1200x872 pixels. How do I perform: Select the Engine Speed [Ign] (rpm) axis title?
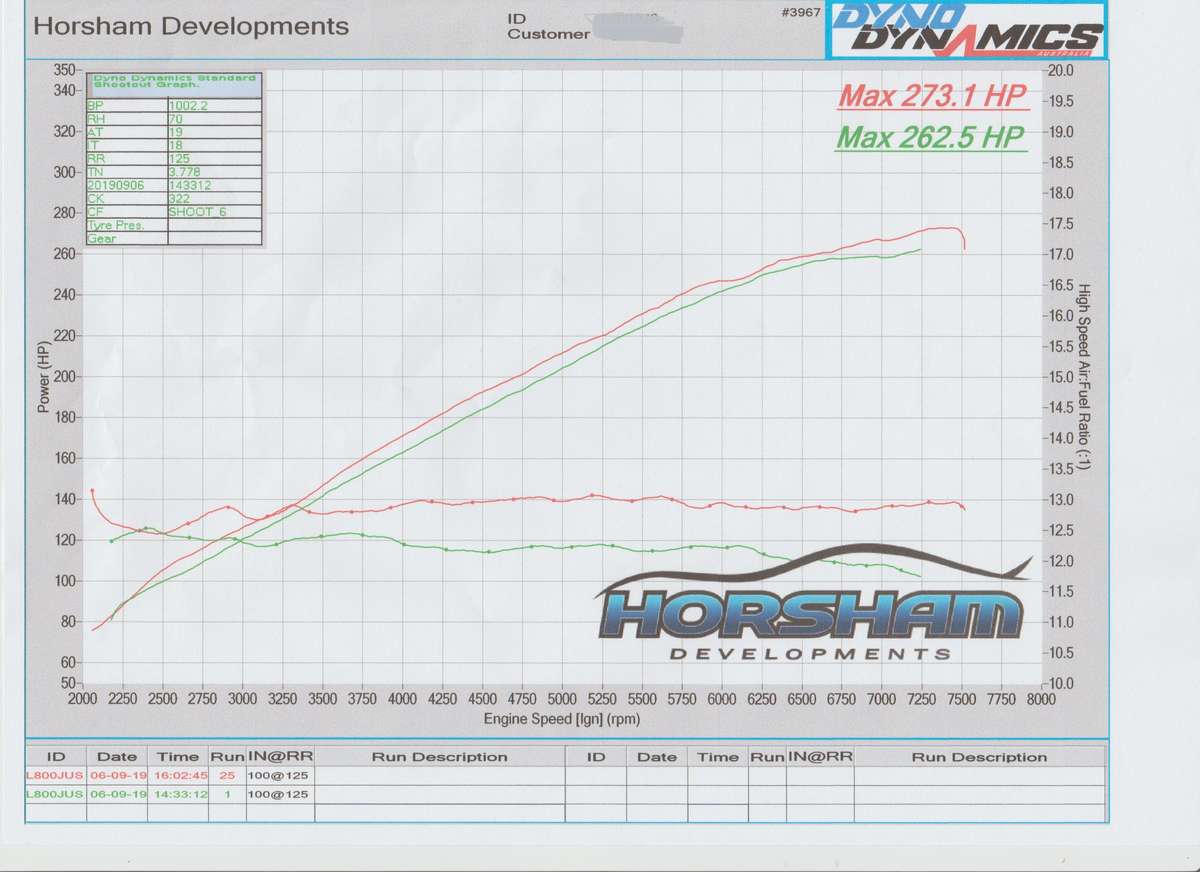click(x=561, y=718)
